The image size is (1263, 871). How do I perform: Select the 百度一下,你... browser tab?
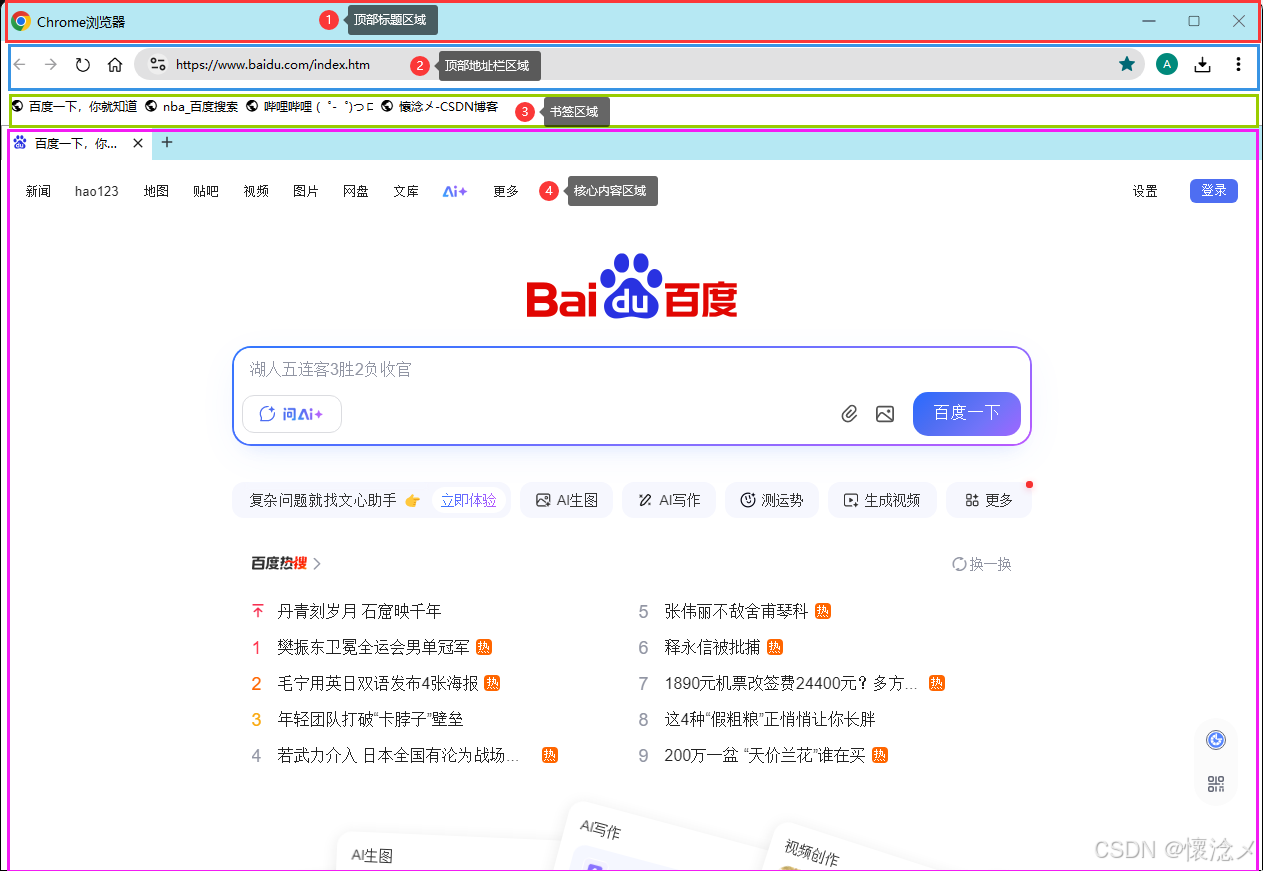click(x=79, y=144)
